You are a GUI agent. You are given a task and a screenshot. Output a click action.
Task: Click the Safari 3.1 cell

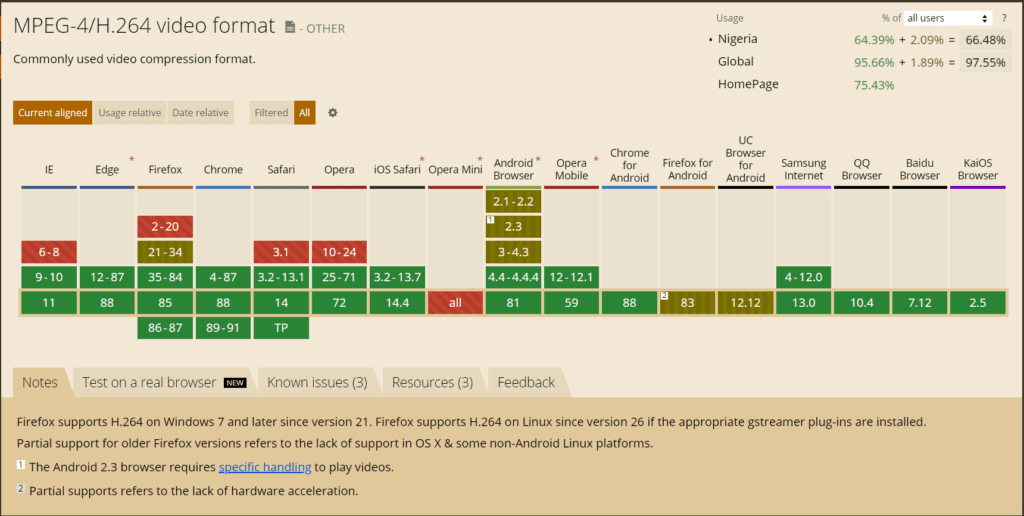281,252
